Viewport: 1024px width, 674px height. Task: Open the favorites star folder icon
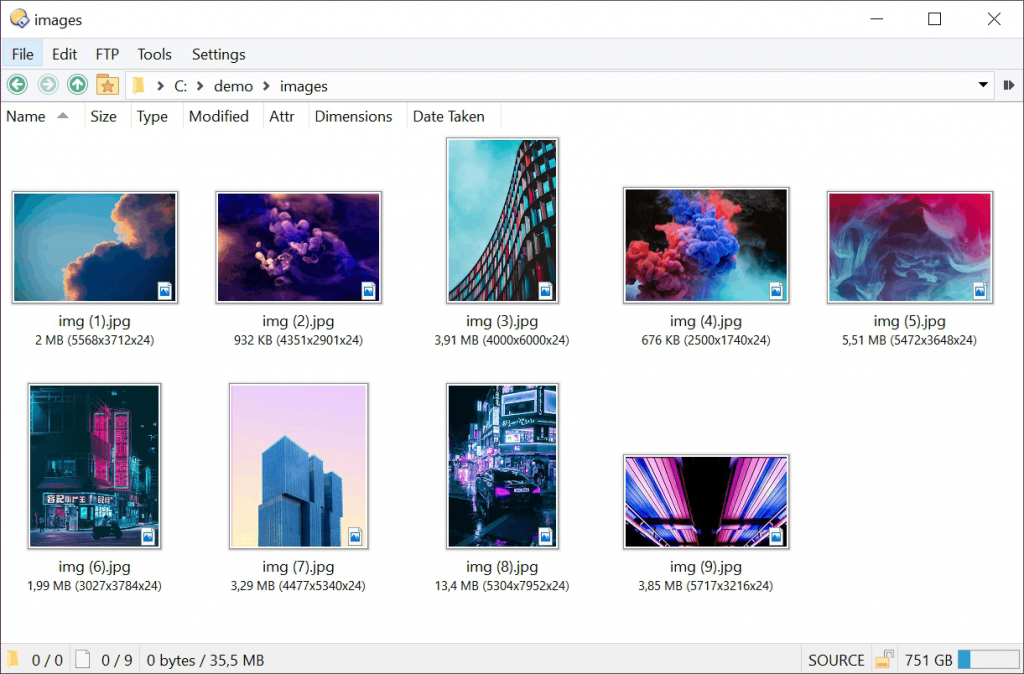108,85
